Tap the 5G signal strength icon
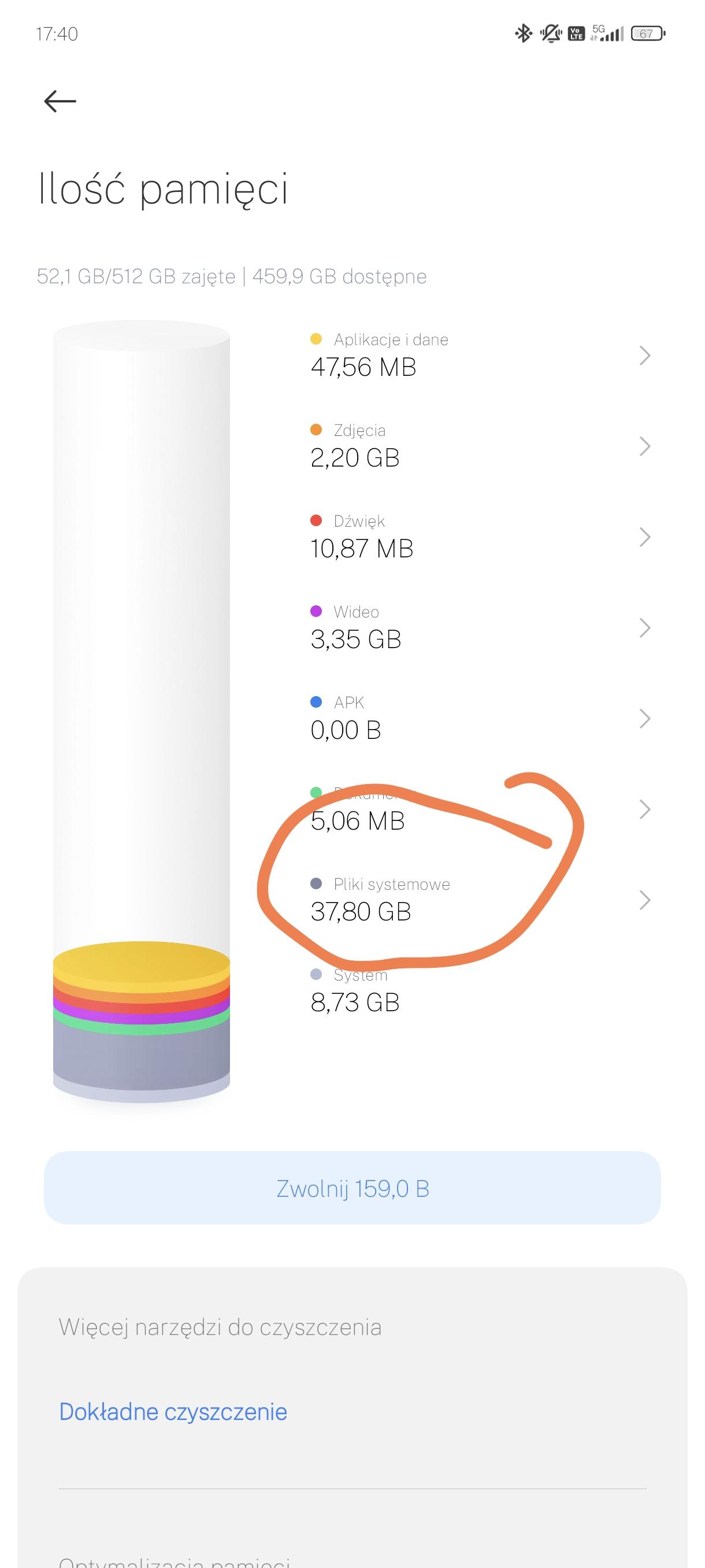This screenshot has width=705, height=1568. pos(607,34)
